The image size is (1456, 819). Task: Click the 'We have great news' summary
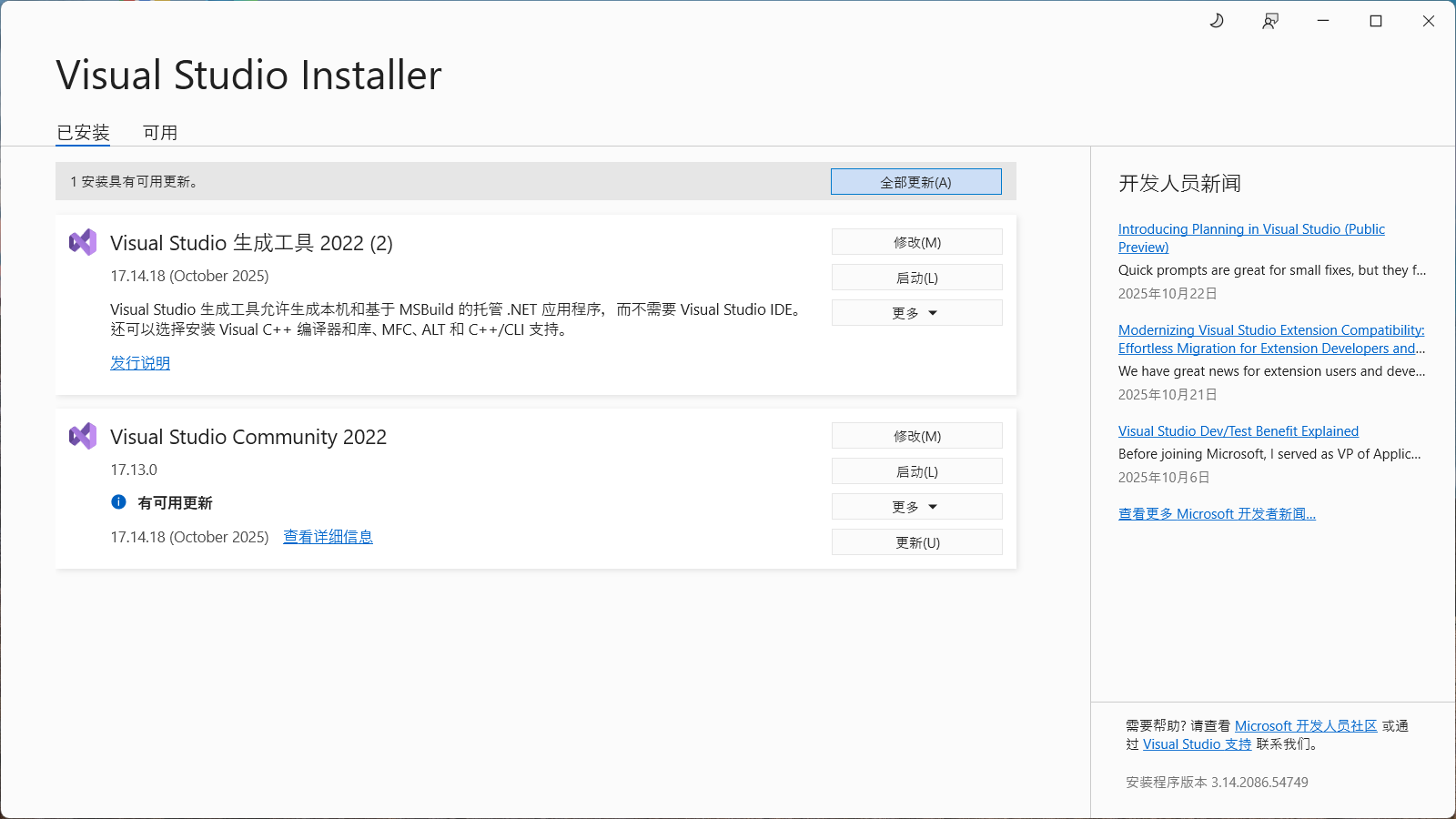tap(1272, 371)
